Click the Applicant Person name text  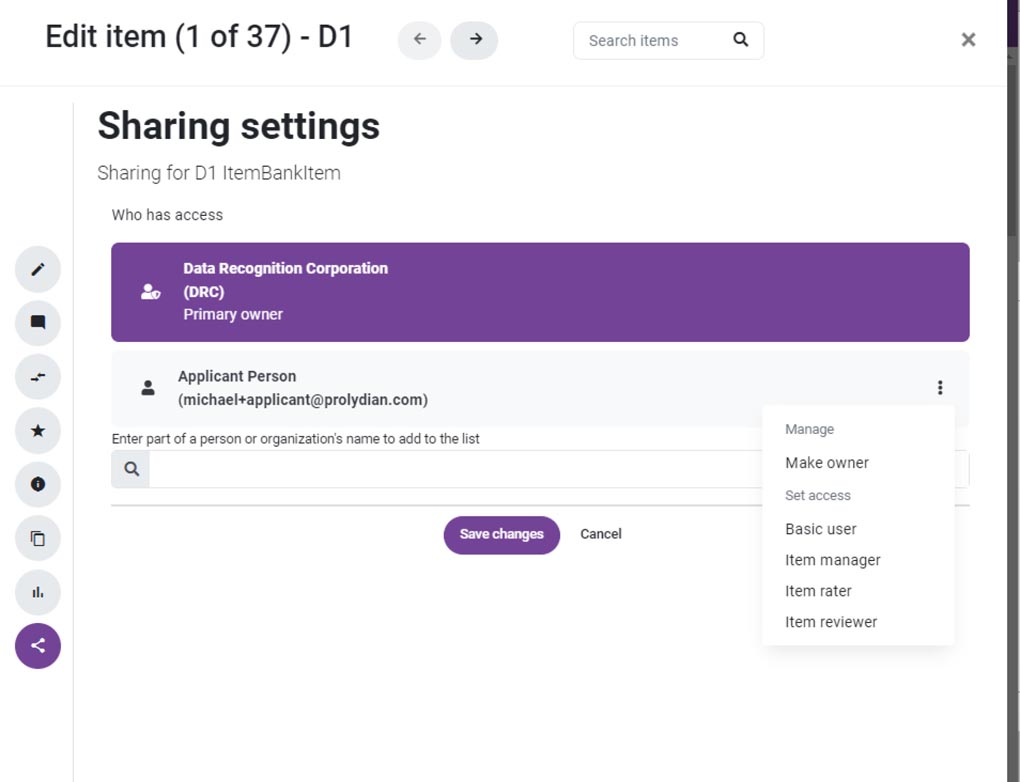[237, 376]
